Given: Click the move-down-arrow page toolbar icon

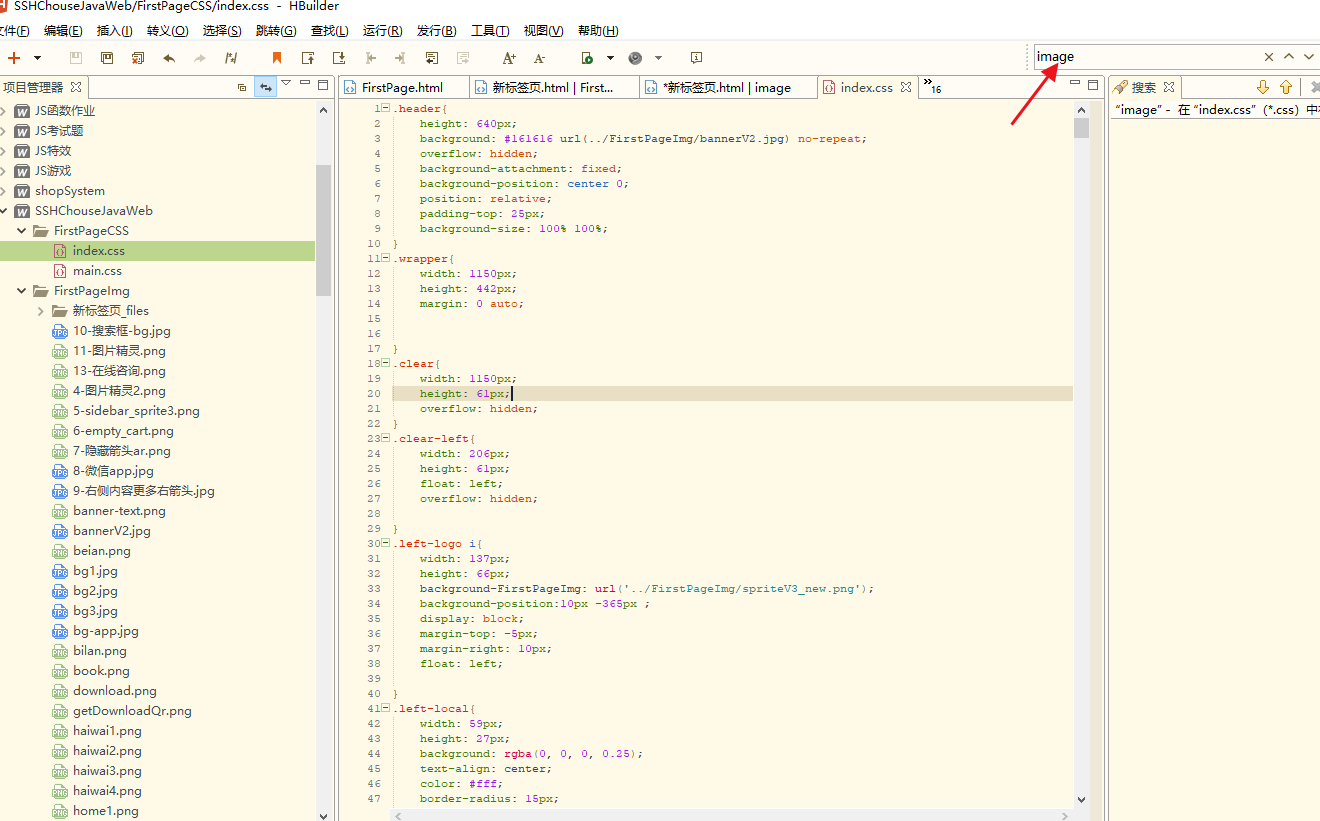Looking at the screenshot, I should tap(339, 58).
